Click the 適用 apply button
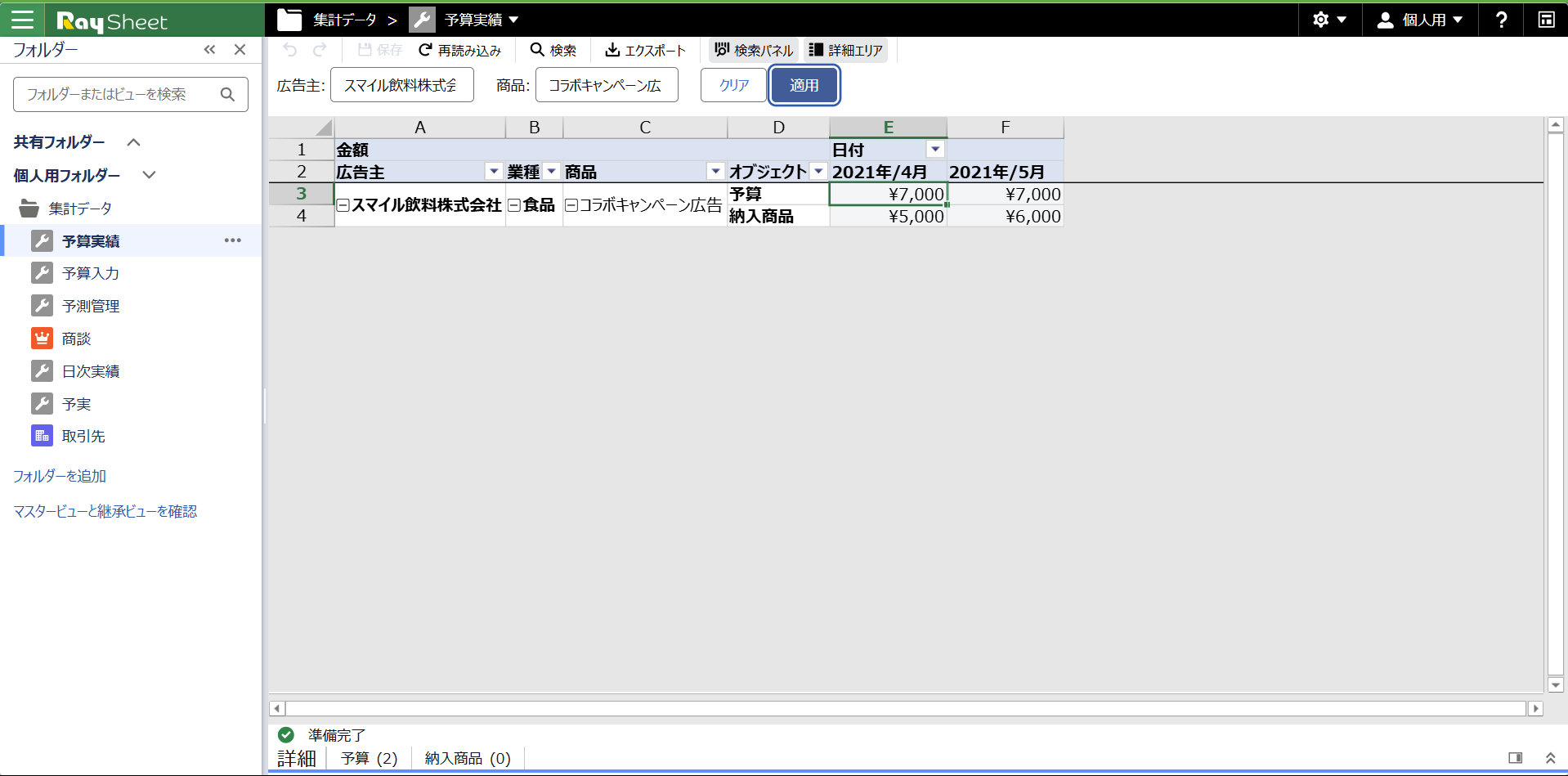 (804, 85)
